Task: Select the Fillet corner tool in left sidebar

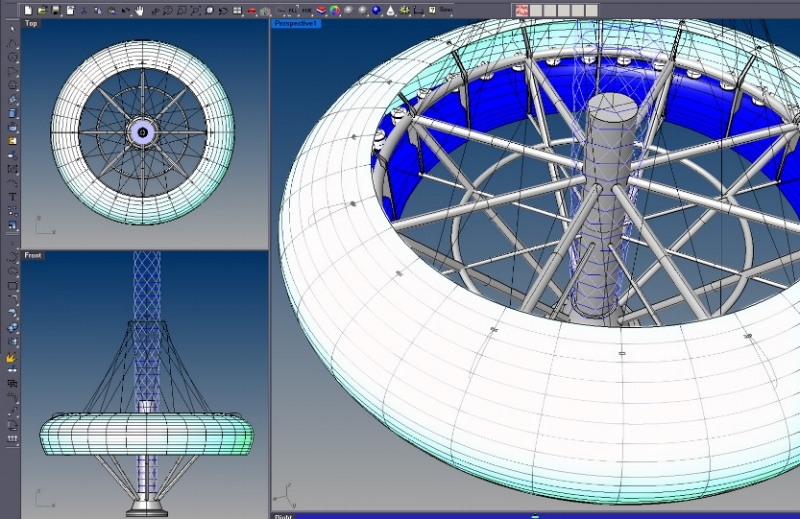Action: [x=12, y=299]
